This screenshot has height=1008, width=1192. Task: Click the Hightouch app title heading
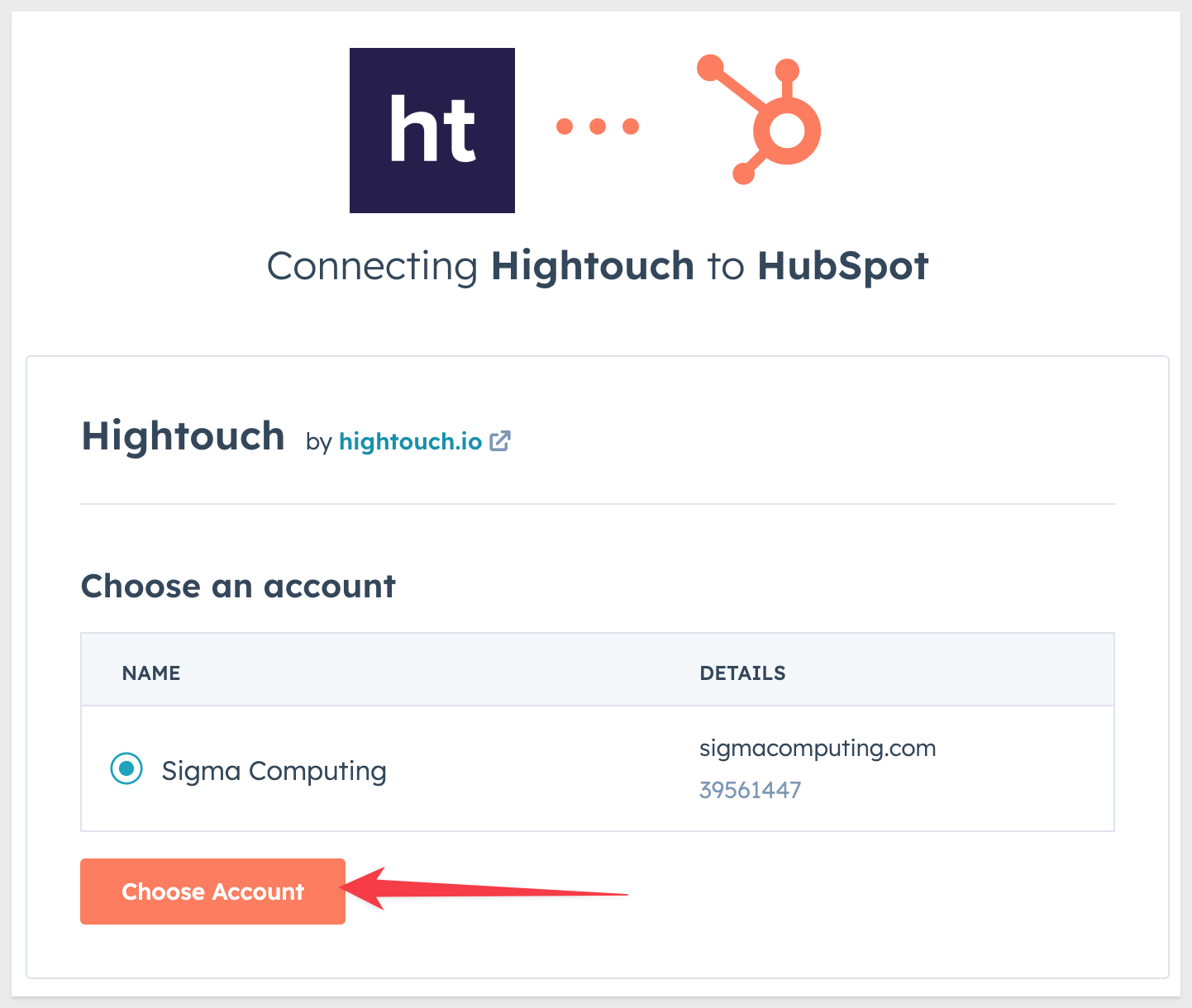(x=183, y=436)
